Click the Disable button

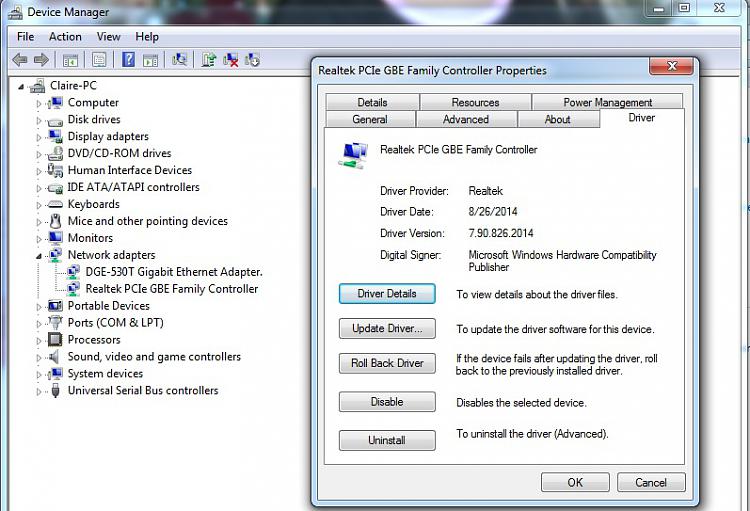click(387, 402)
